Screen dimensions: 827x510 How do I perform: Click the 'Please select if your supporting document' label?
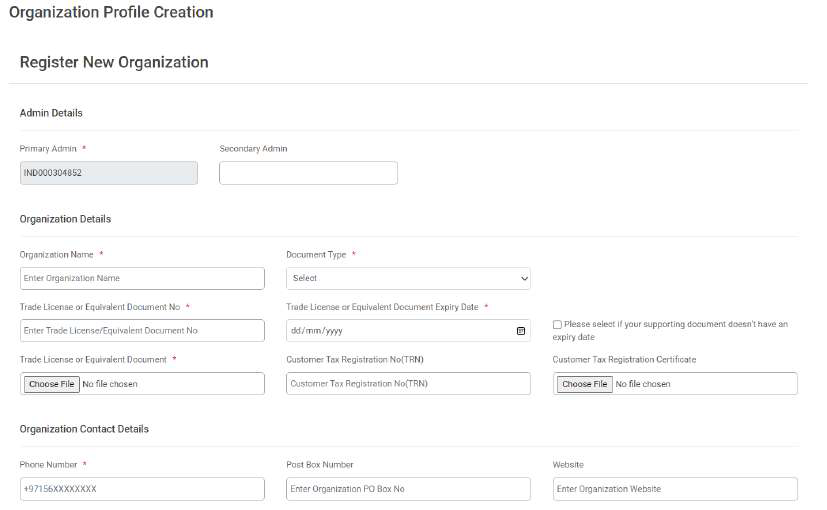click(x=670, y=330)
